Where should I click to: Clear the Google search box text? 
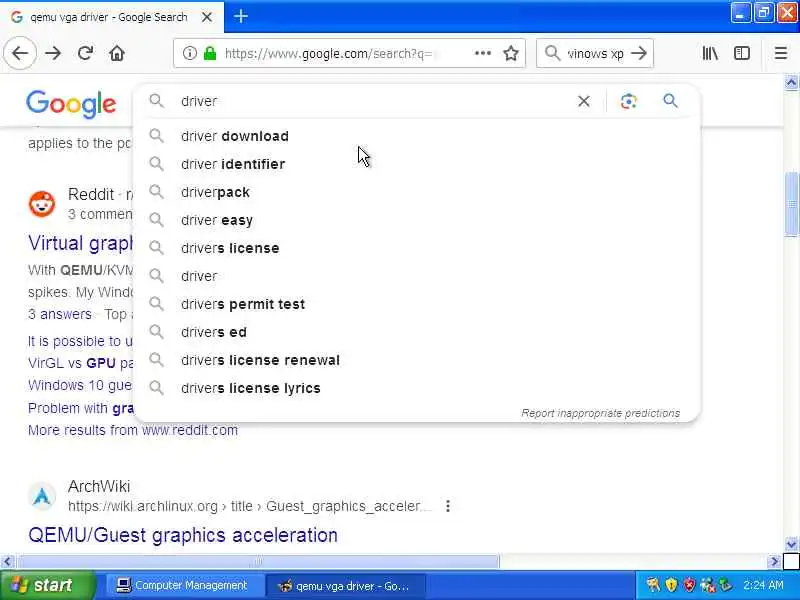click(584, 101)
